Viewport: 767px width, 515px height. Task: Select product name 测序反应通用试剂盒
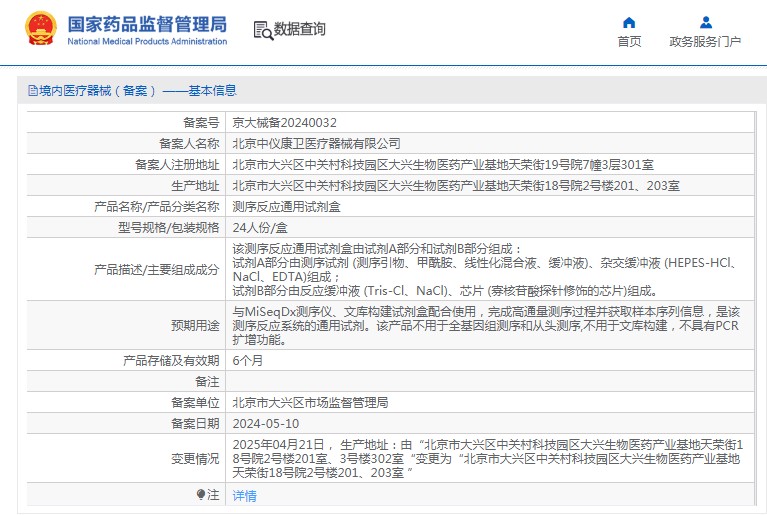(286, 206)
